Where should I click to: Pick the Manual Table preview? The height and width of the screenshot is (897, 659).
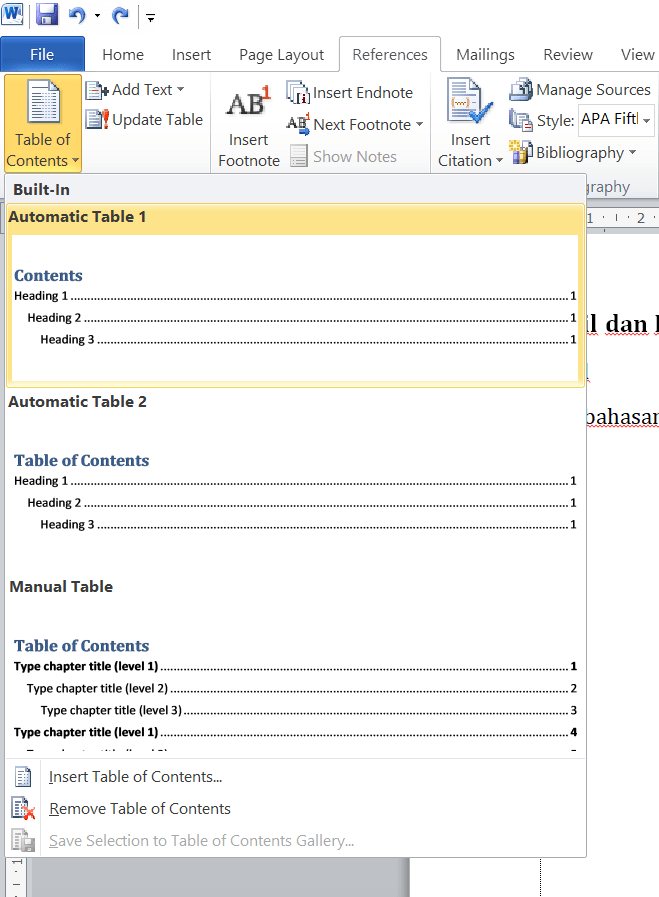click(294, 680)
